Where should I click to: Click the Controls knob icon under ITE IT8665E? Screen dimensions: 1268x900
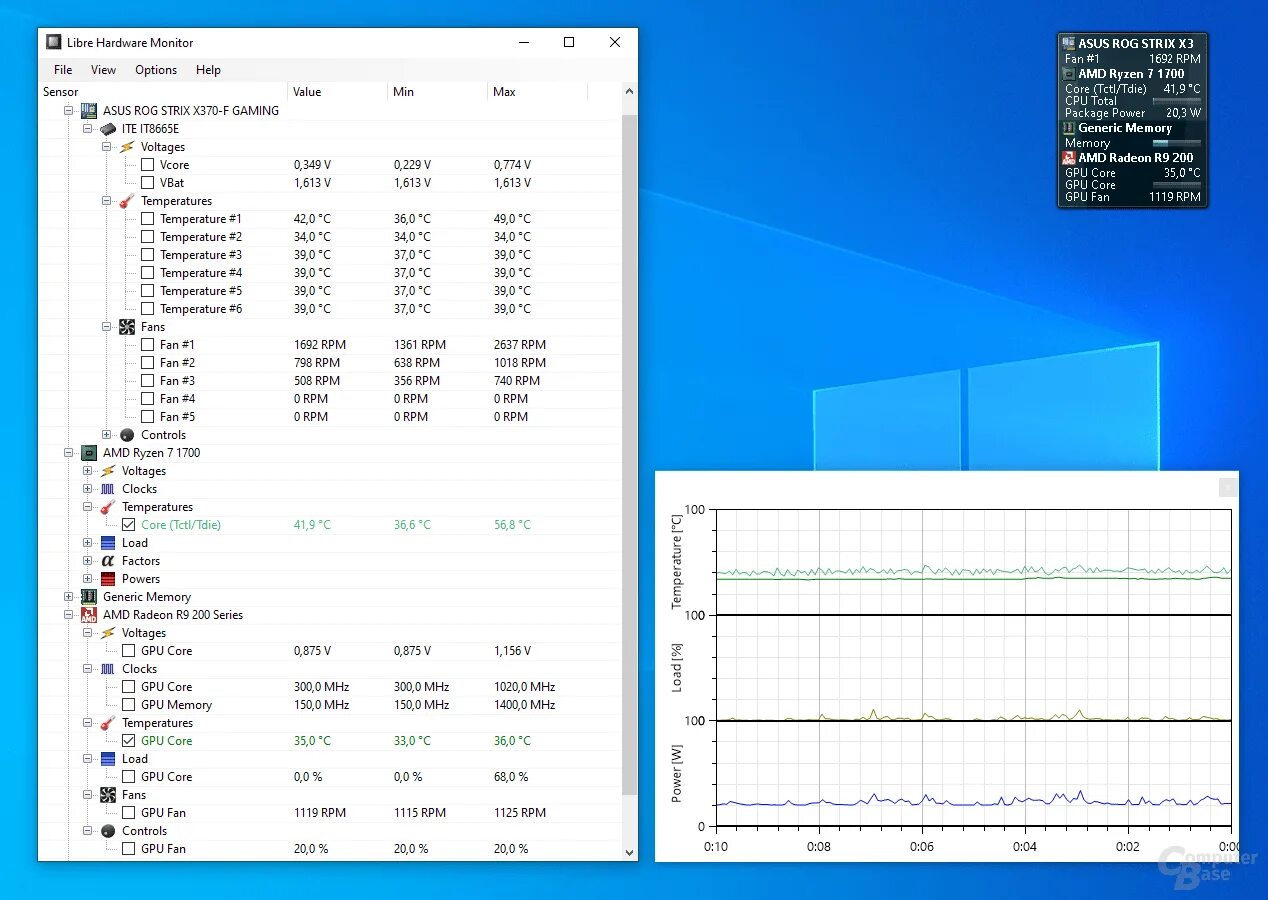click(127, 435)
